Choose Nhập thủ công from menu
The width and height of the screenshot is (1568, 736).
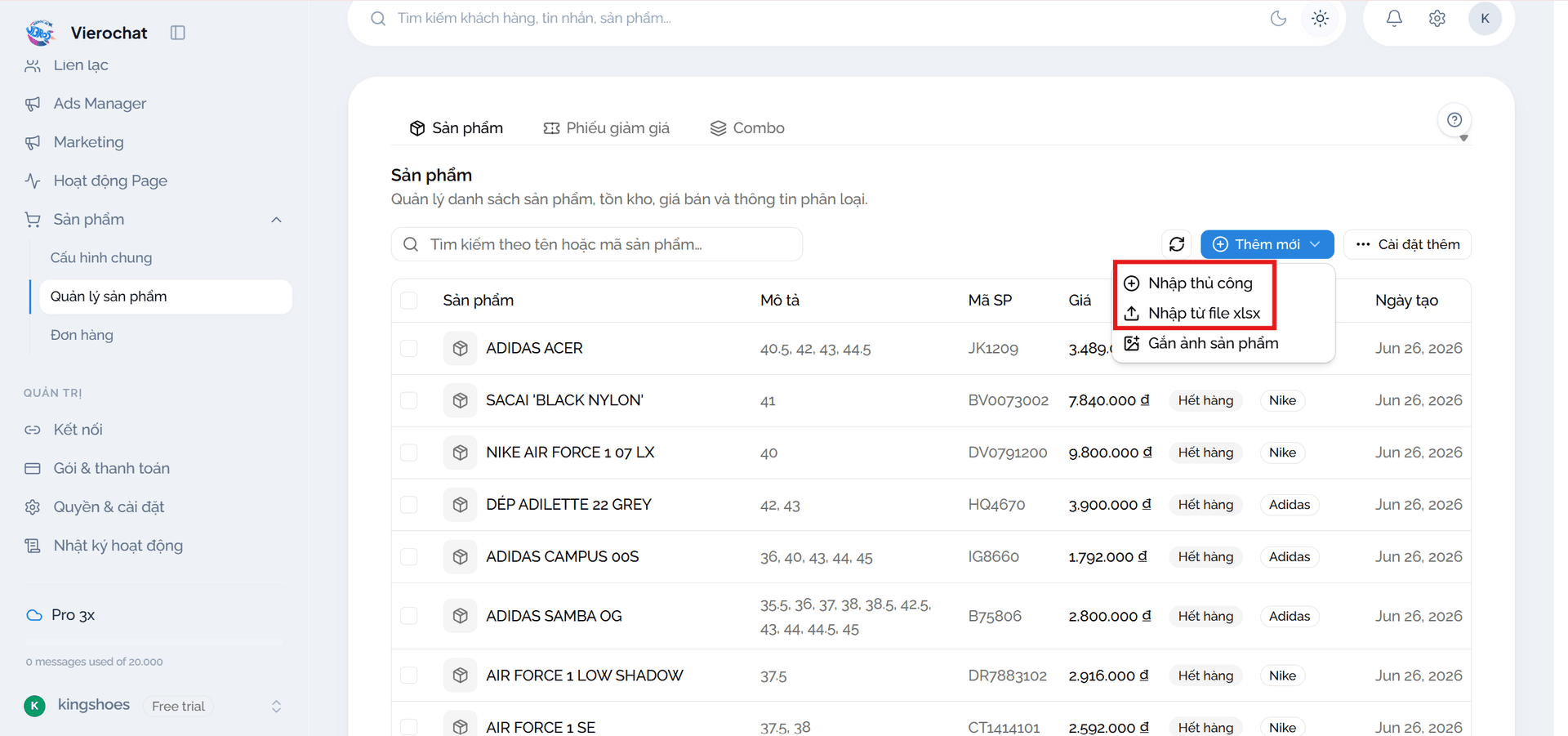coord(1200,283)
